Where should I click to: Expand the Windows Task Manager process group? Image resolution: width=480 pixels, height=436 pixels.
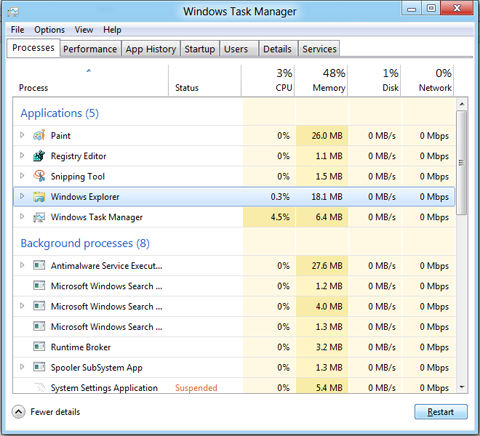tap(22, 217)
